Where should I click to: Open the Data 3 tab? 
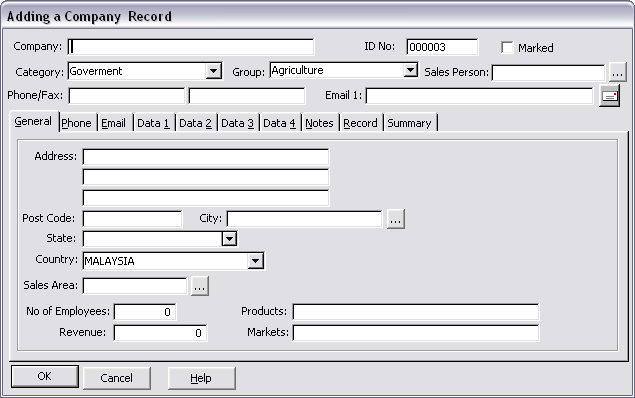(237, 123)
